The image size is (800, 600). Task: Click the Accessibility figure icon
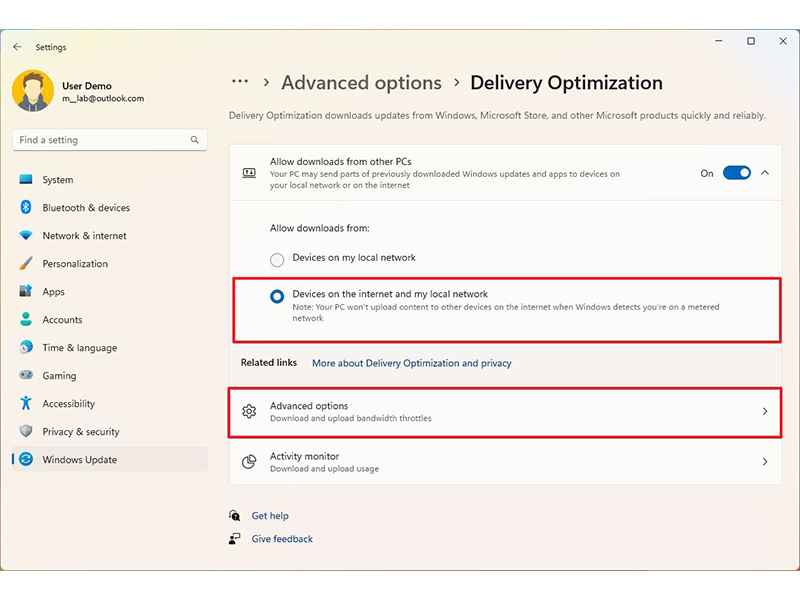(26, 403)
